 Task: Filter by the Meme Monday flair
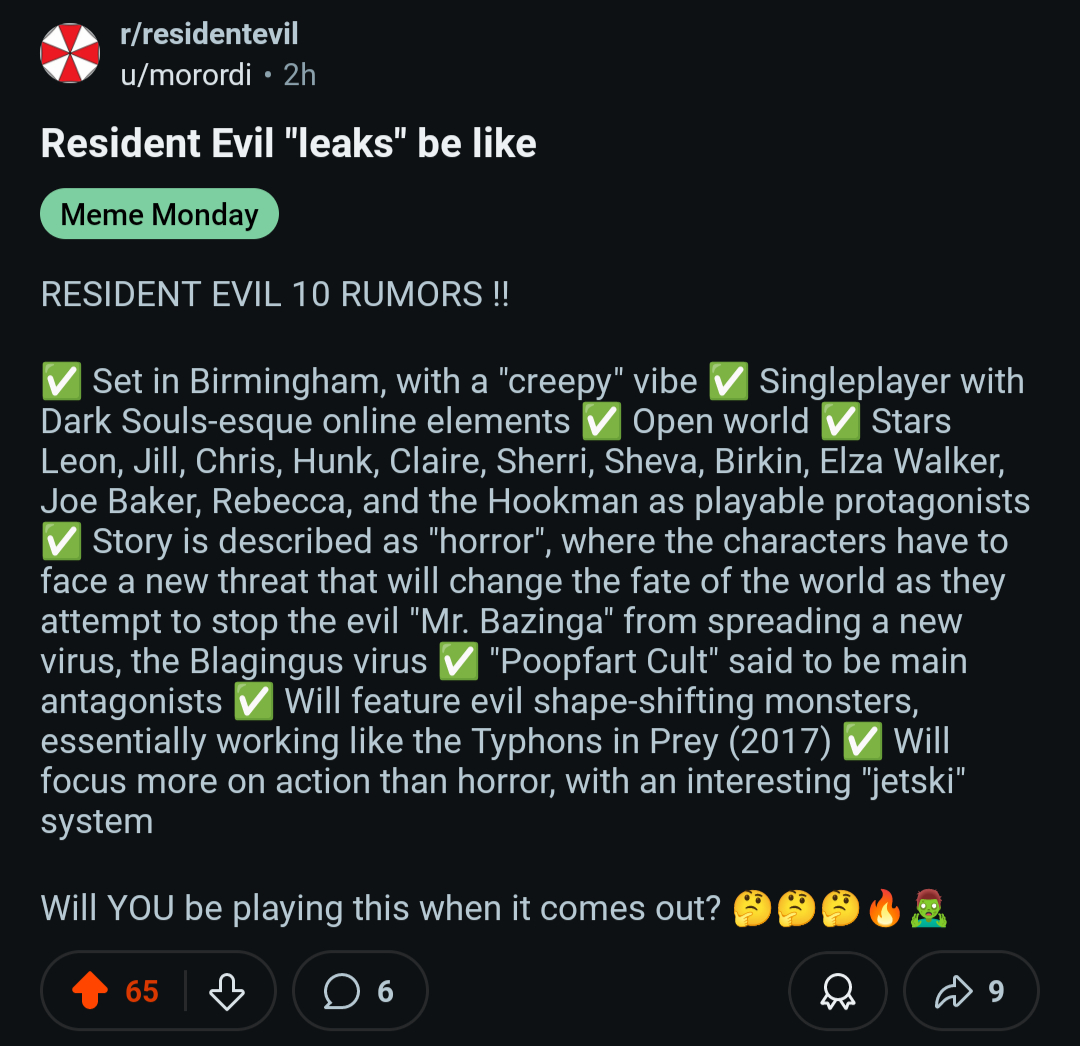coord(159,214)
